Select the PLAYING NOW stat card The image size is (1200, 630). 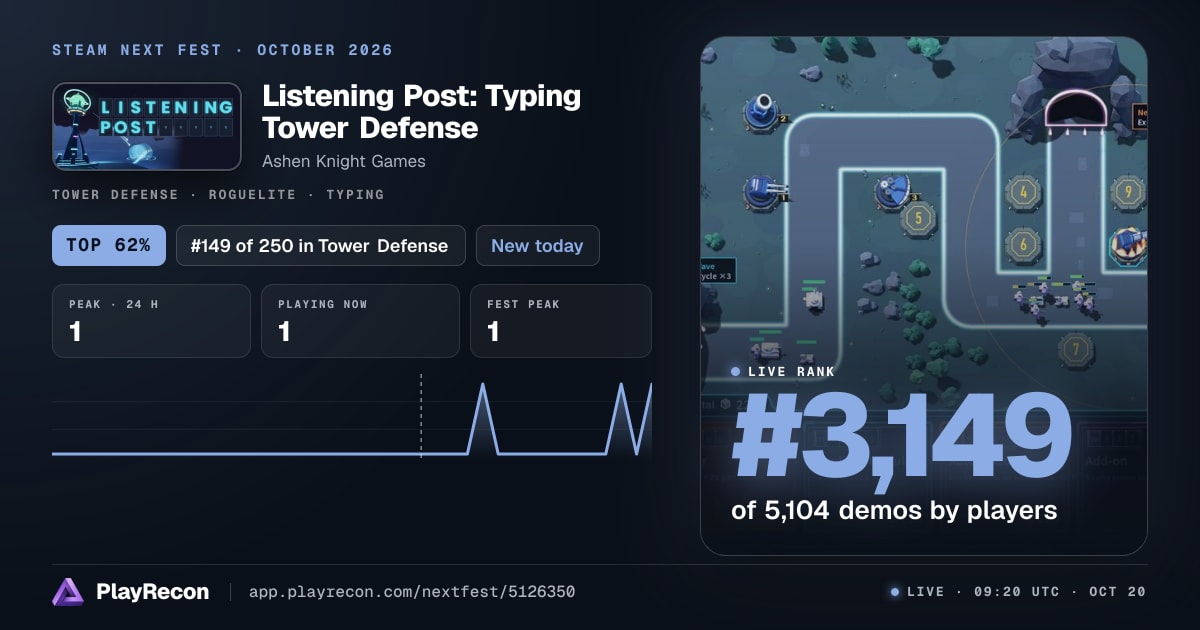[360, 321]
